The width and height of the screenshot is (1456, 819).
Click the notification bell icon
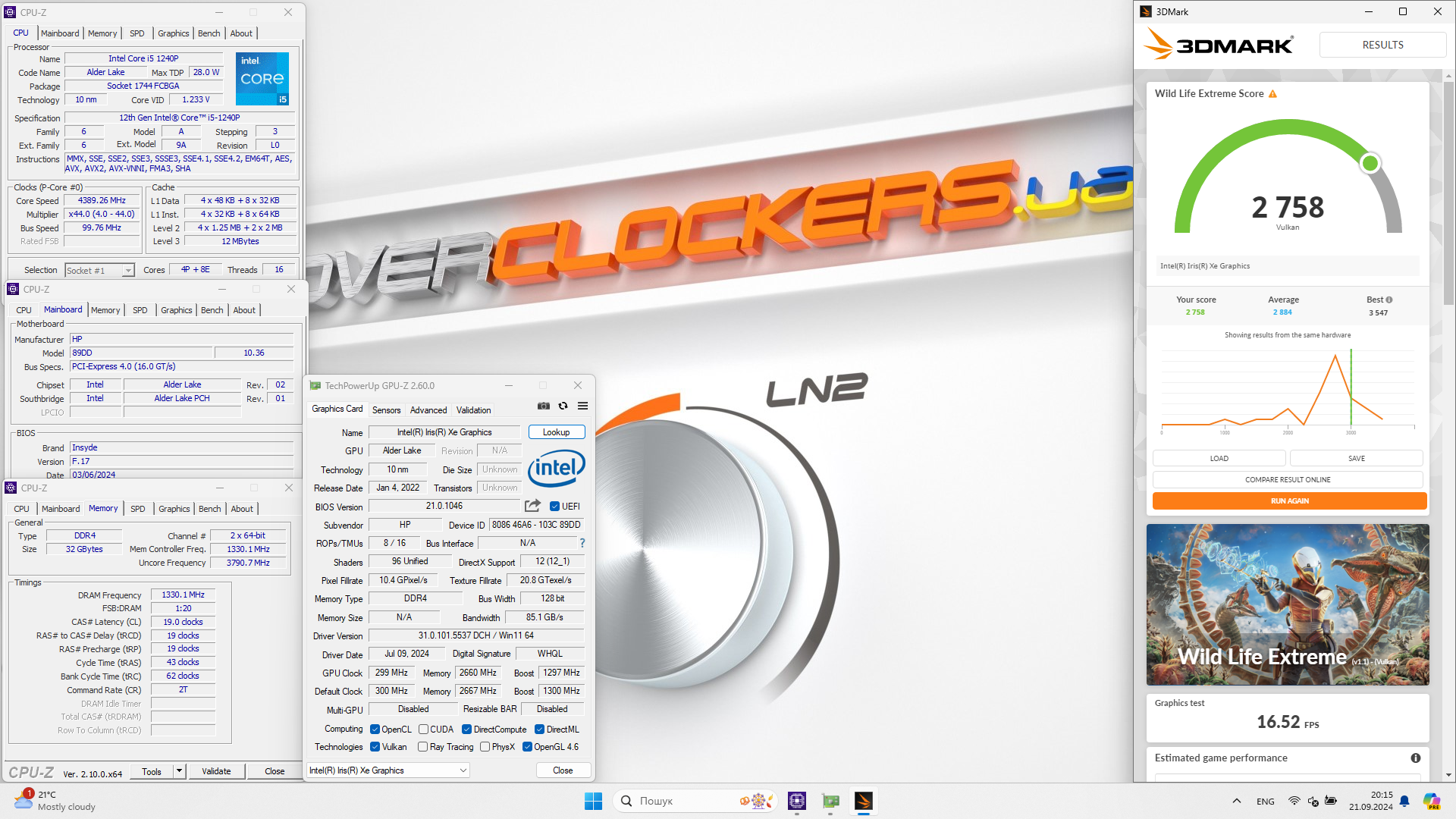(1404, 801)
